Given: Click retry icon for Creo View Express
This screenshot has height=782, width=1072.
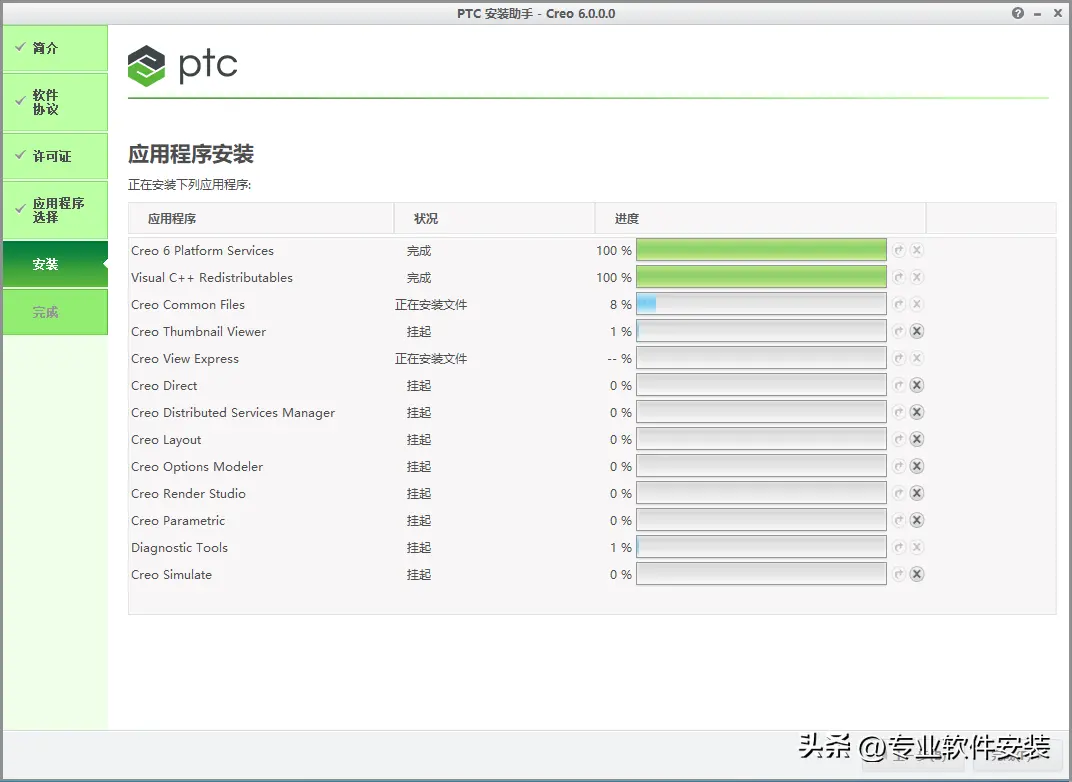Looking at the screenshot, I should (x=898, y=358).
